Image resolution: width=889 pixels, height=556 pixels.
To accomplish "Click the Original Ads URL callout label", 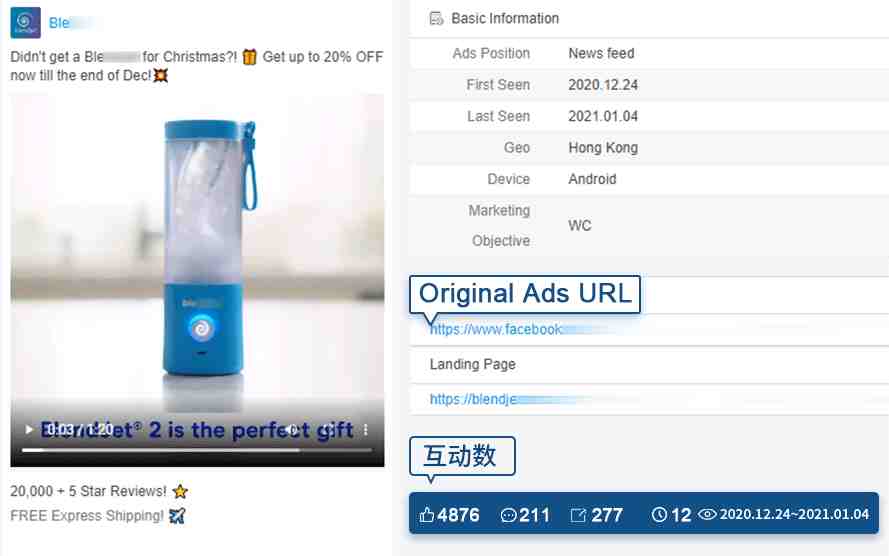I will pos(525,294).
